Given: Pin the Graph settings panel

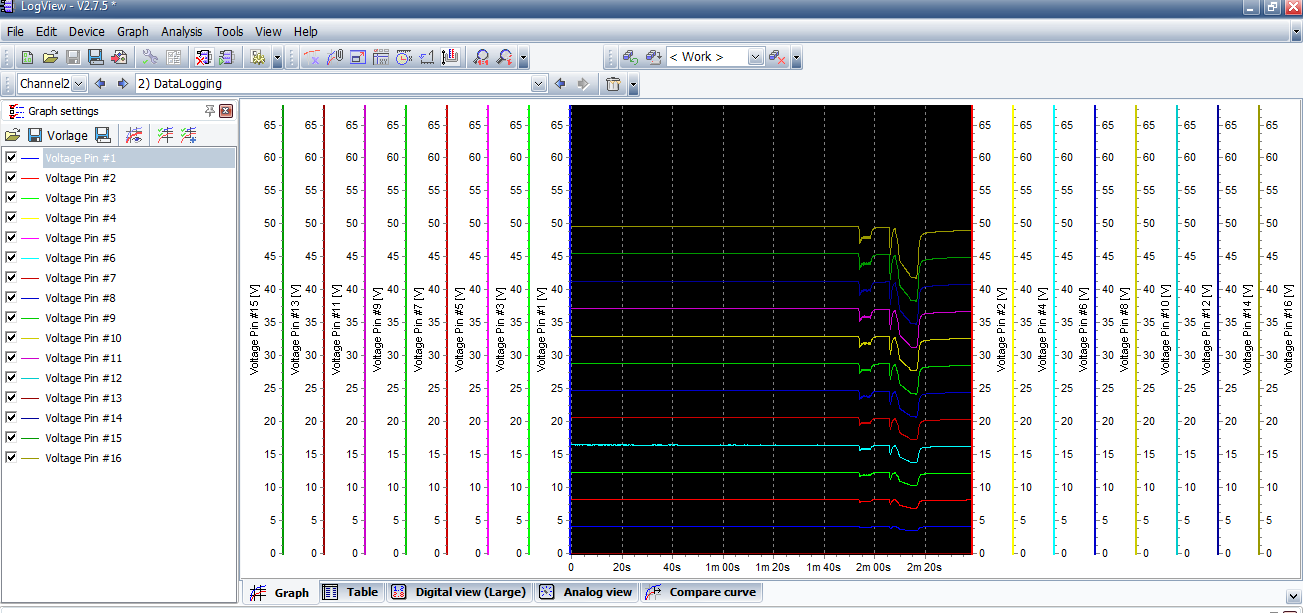Looking at the screenshot, I should (210, 111).
